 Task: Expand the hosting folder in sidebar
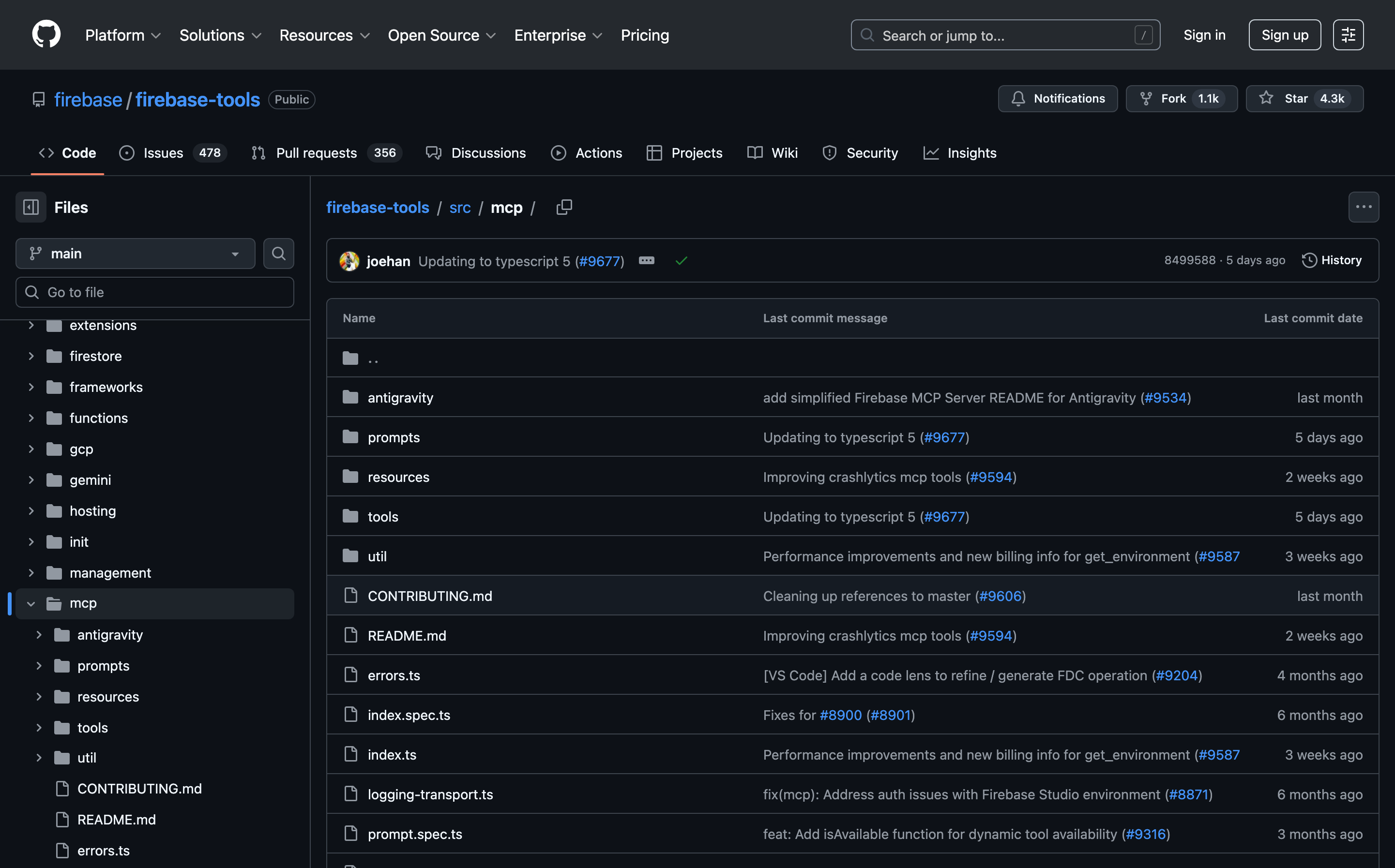(x=31, y=511)
